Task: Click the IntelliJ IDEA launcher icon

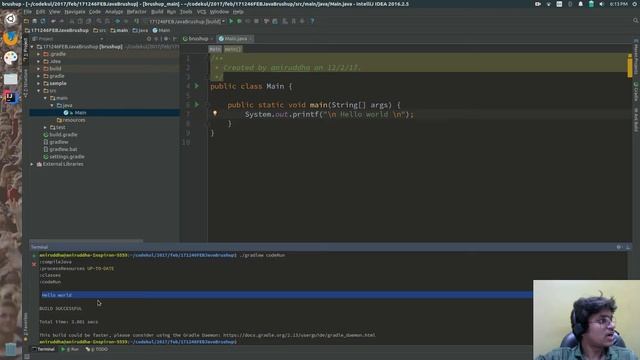Action: 11,98
